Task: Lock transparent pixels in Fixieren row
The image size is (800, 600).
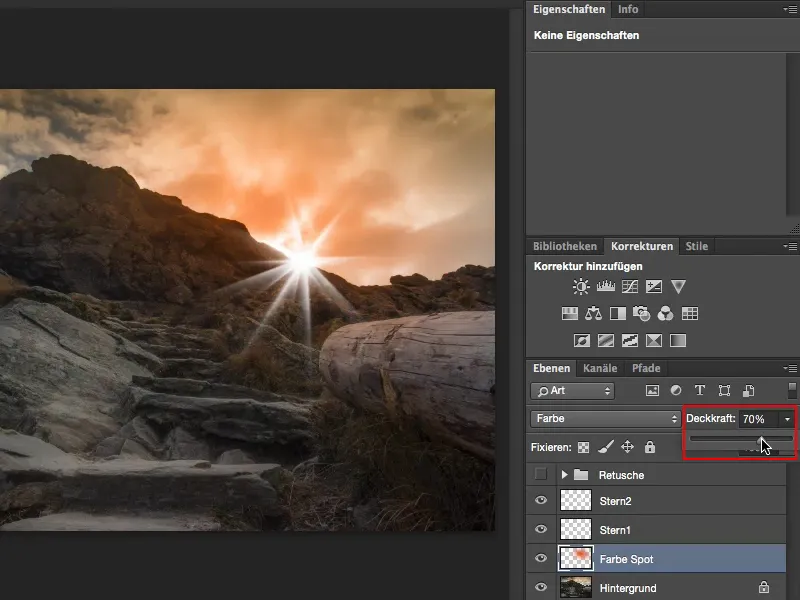Action: 583,447
